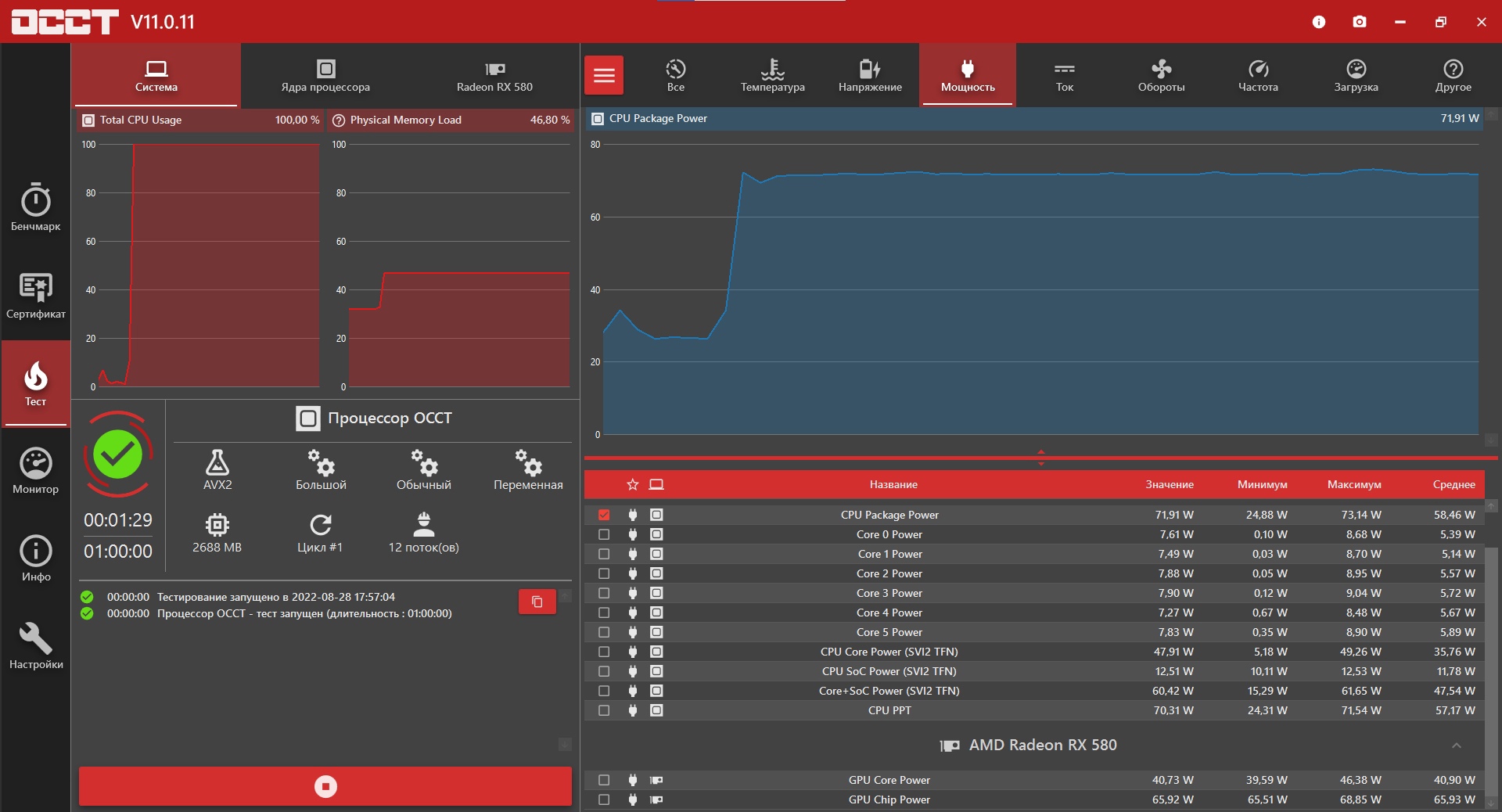Open the Монитор section
This screenshot has height=812, width=1502.
(36, 471)
